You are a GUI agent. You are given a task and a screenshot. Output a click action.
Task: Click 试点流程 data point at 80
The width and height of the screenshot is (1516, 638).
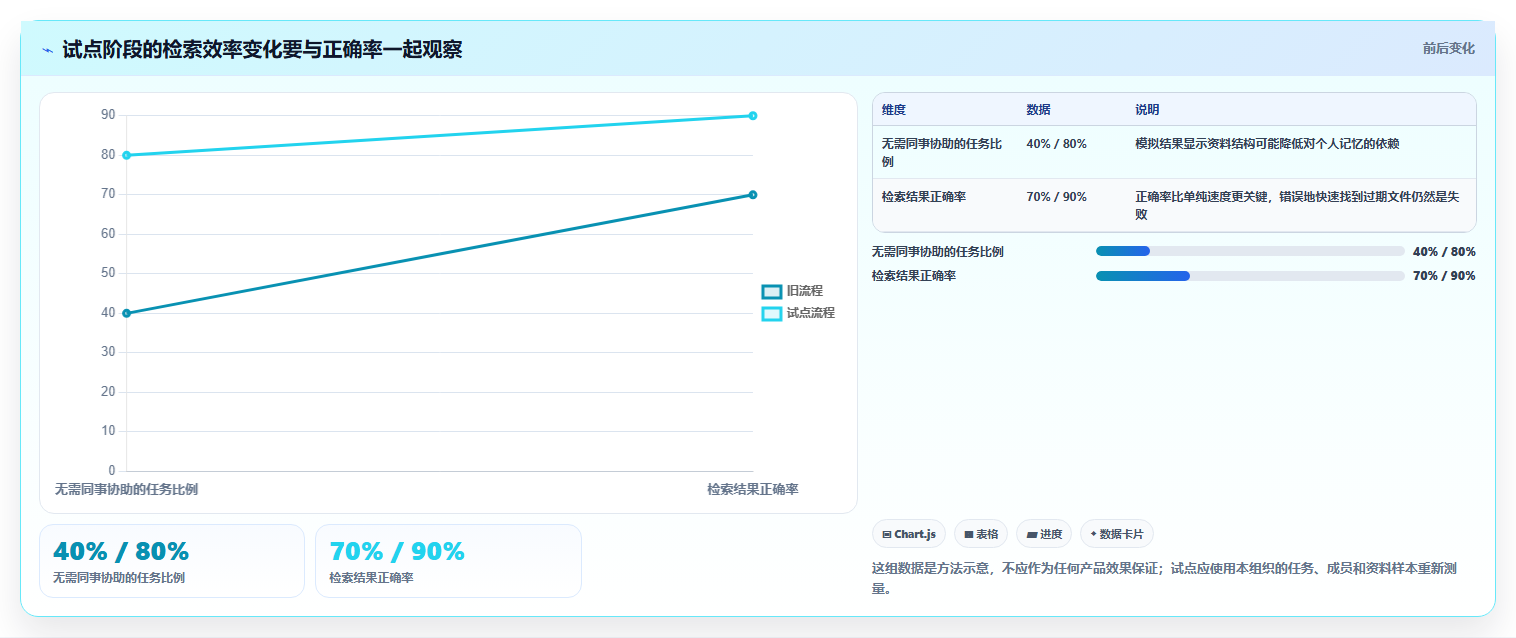(x=126, y=155)
